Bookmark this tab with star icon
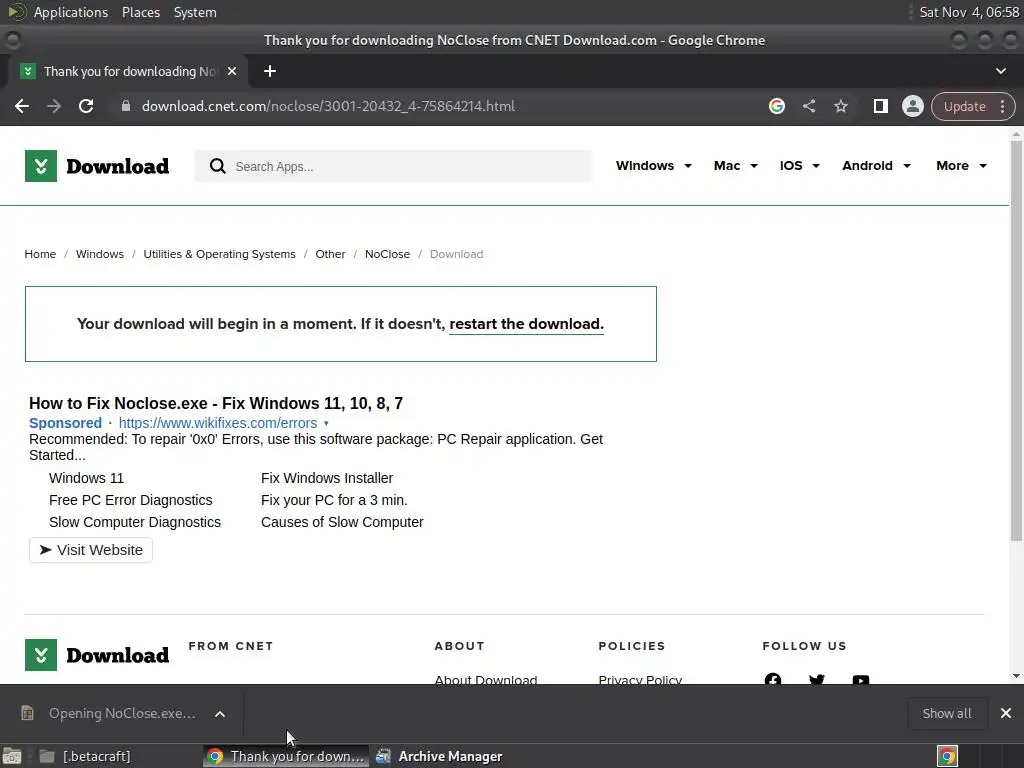This screenshot has height=768, width=1024. (x=840, y=106)
